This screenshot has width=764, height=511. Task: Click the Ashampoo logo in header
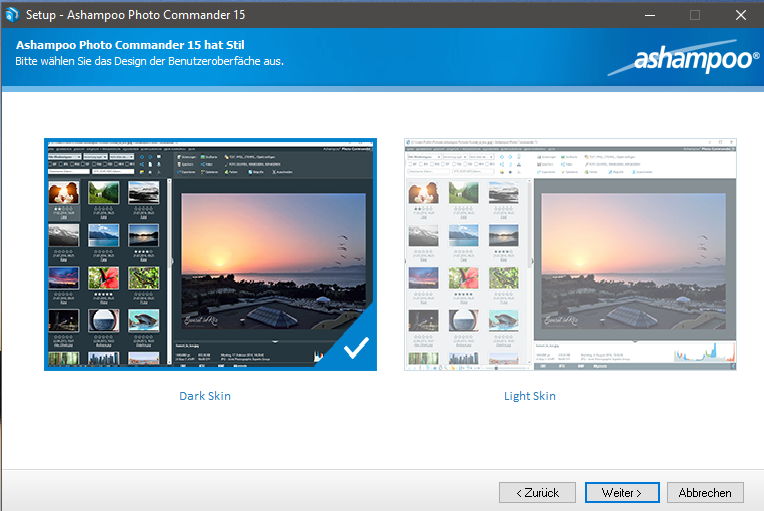pos(684,58)
